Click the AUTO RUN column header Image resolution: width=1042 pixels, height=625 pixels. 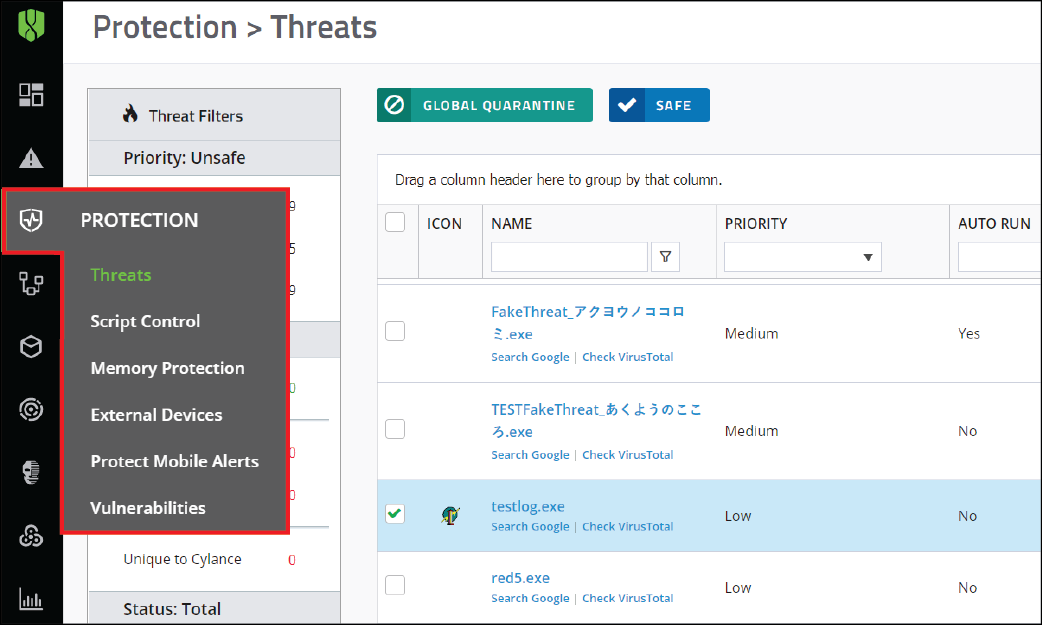pos(994,224)
